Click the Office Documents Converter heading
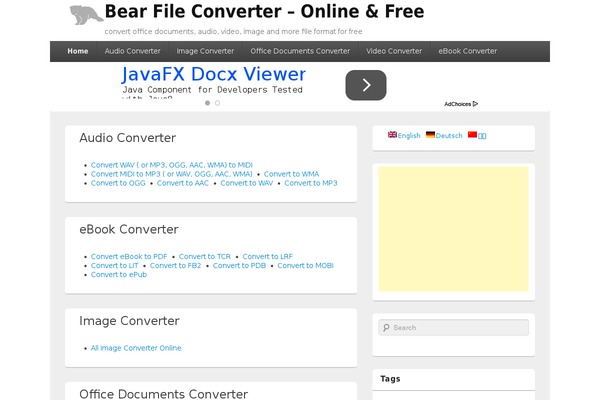This screenshot has height=400, width=600. pos(163,394)
